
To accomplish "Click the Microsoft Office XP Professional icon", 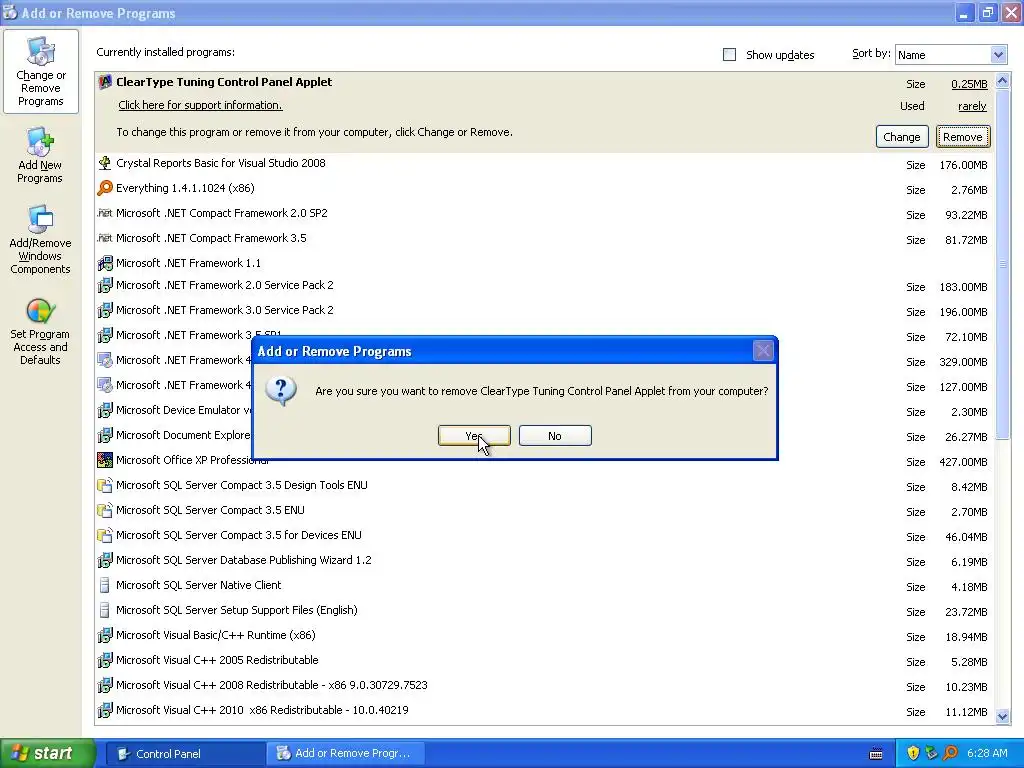I will click(x=104, y=460).
